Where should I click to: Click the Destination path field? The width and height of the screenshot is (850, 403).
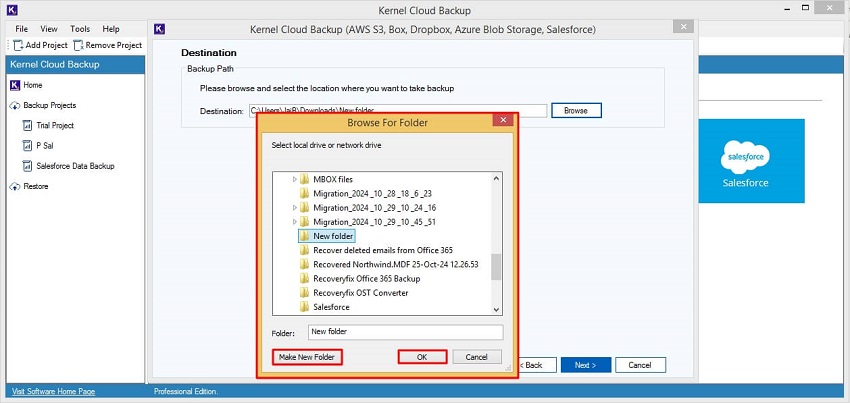[398, 110]
